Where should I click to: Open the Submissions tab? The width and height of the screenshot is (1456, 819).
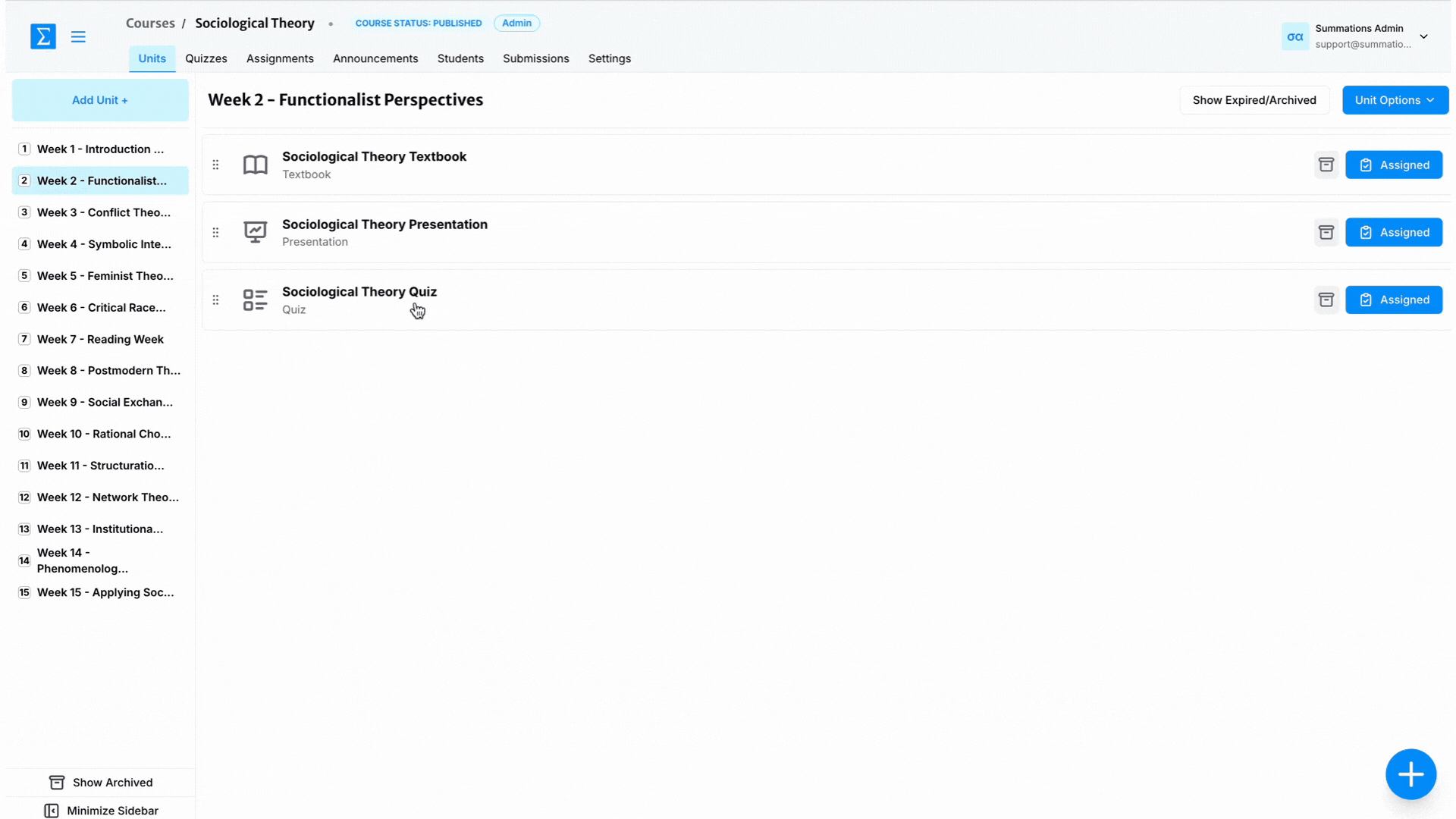(x=535, y=58)
